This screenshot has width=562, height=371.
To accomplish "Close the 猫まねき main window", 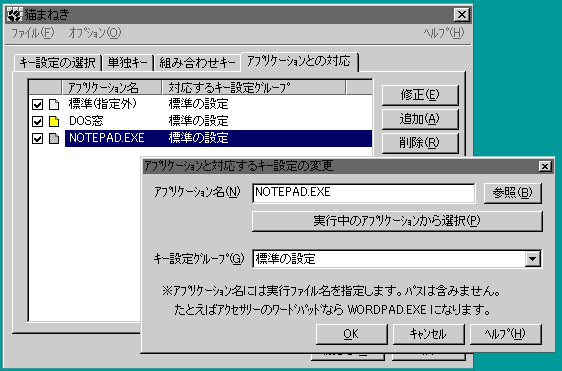I will click(x=462, y=15).
